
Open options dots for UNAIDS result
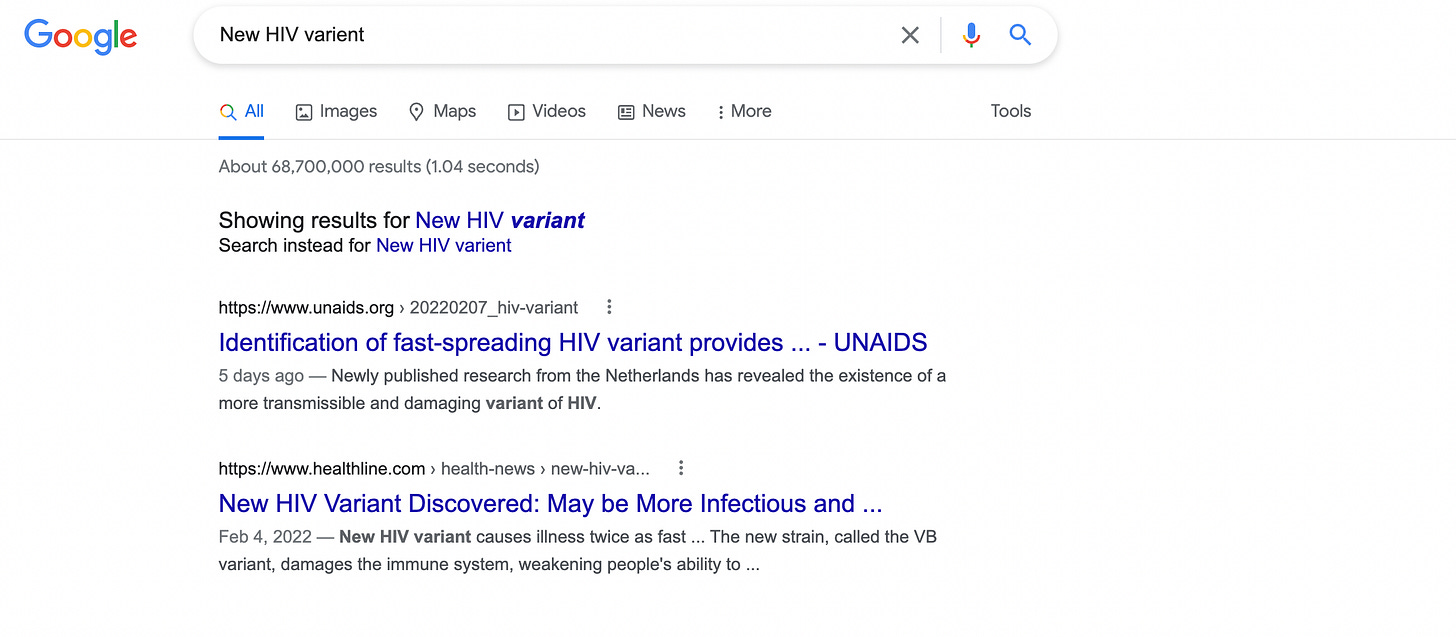(x=609, y=307)
